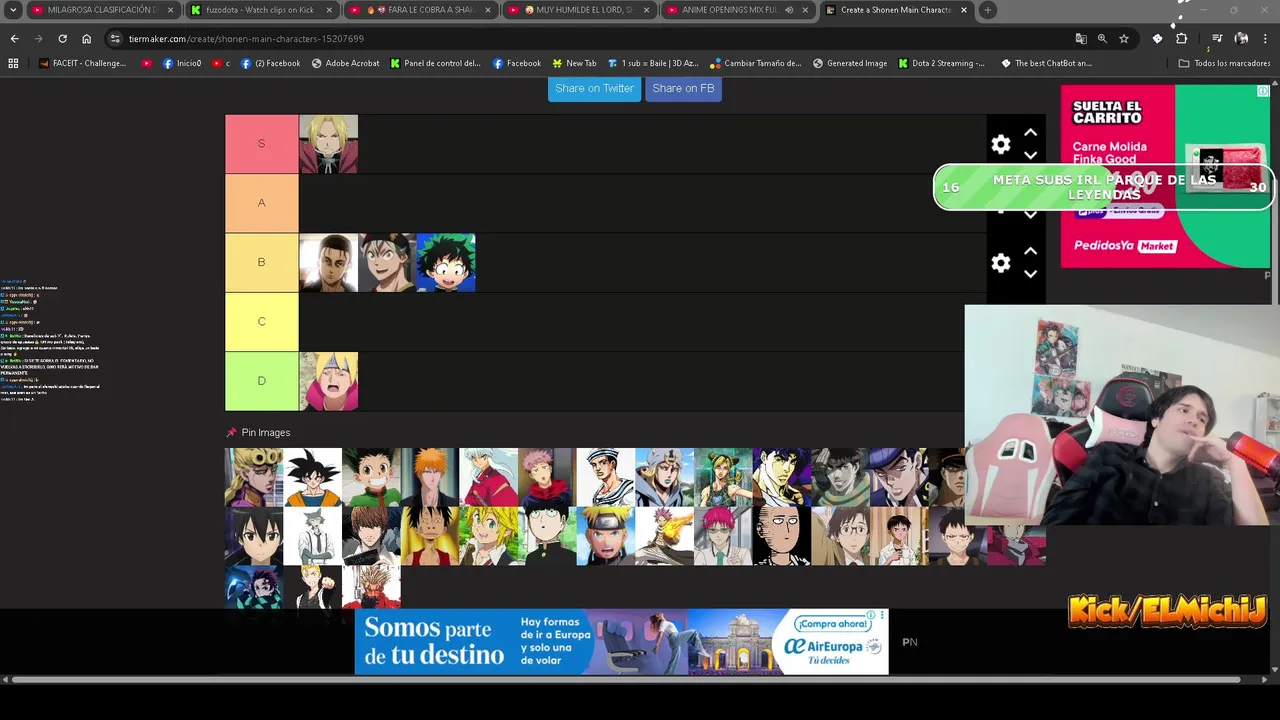This screenshot has width=1280, height=720.
Task: Select Boruto image in D tier
Action: pos(329,381)
